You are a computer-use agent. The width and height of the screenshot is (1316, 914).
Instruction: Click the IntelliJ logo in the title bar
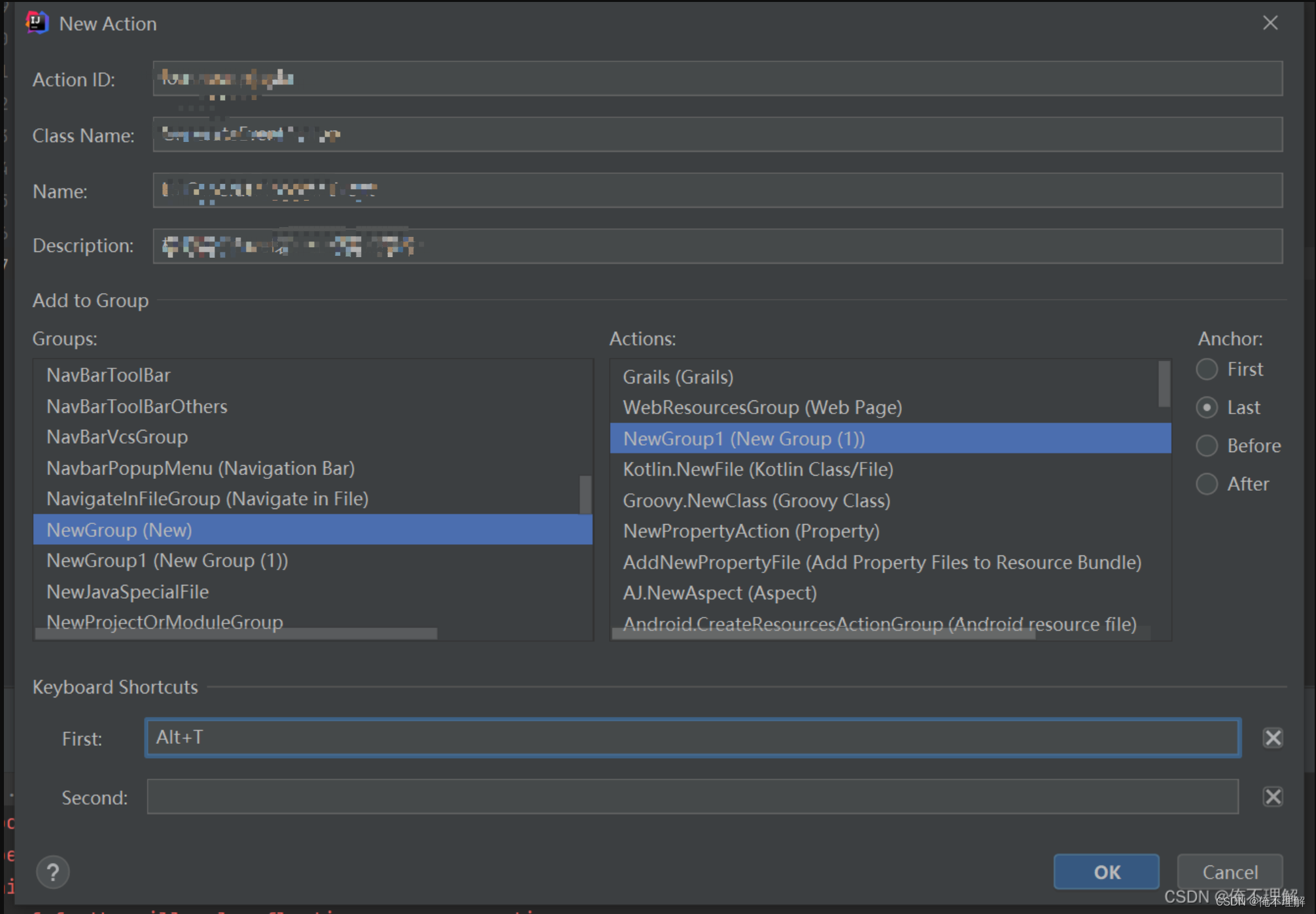(37, 23)
